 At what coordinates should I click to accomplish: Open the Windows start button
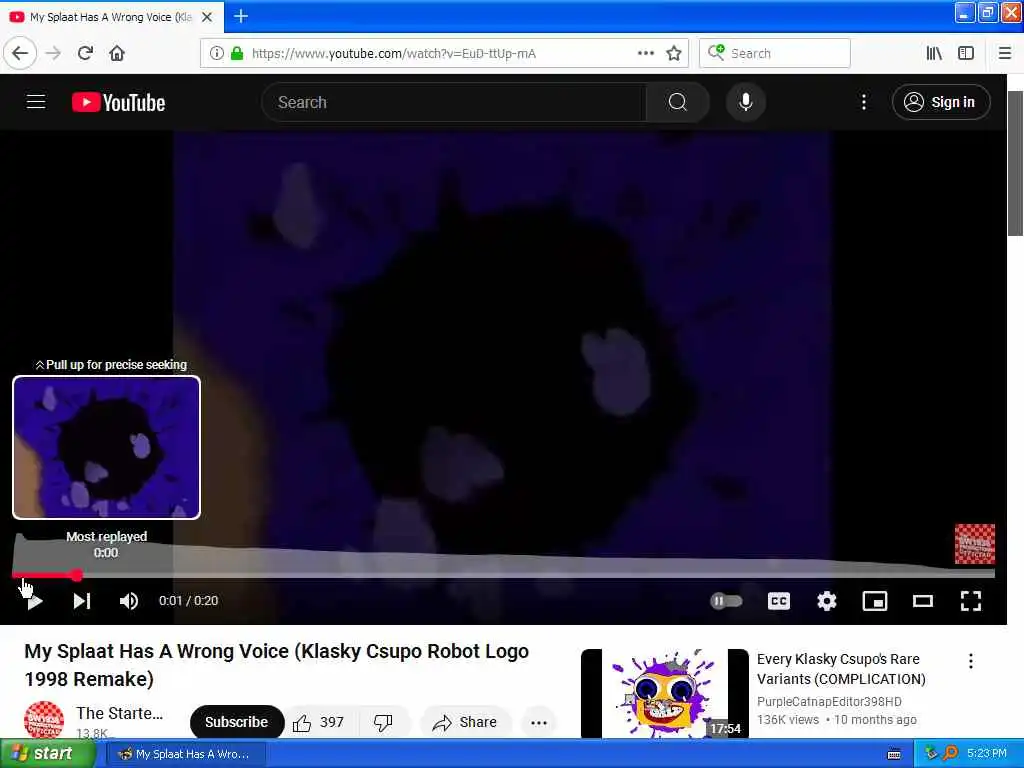pos(47,754)
